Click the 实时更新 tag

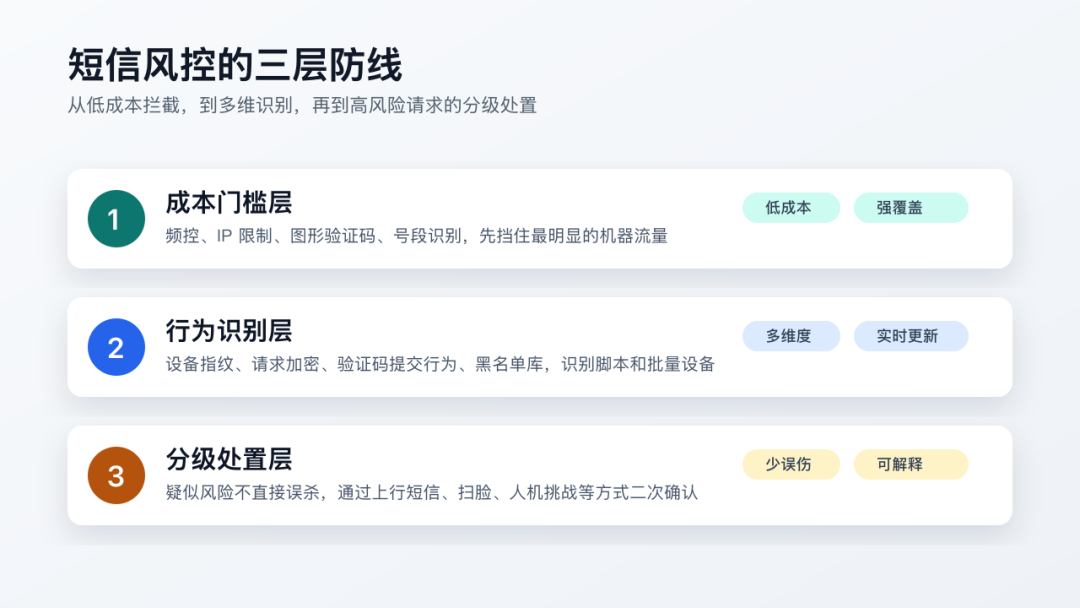point(911,336)
